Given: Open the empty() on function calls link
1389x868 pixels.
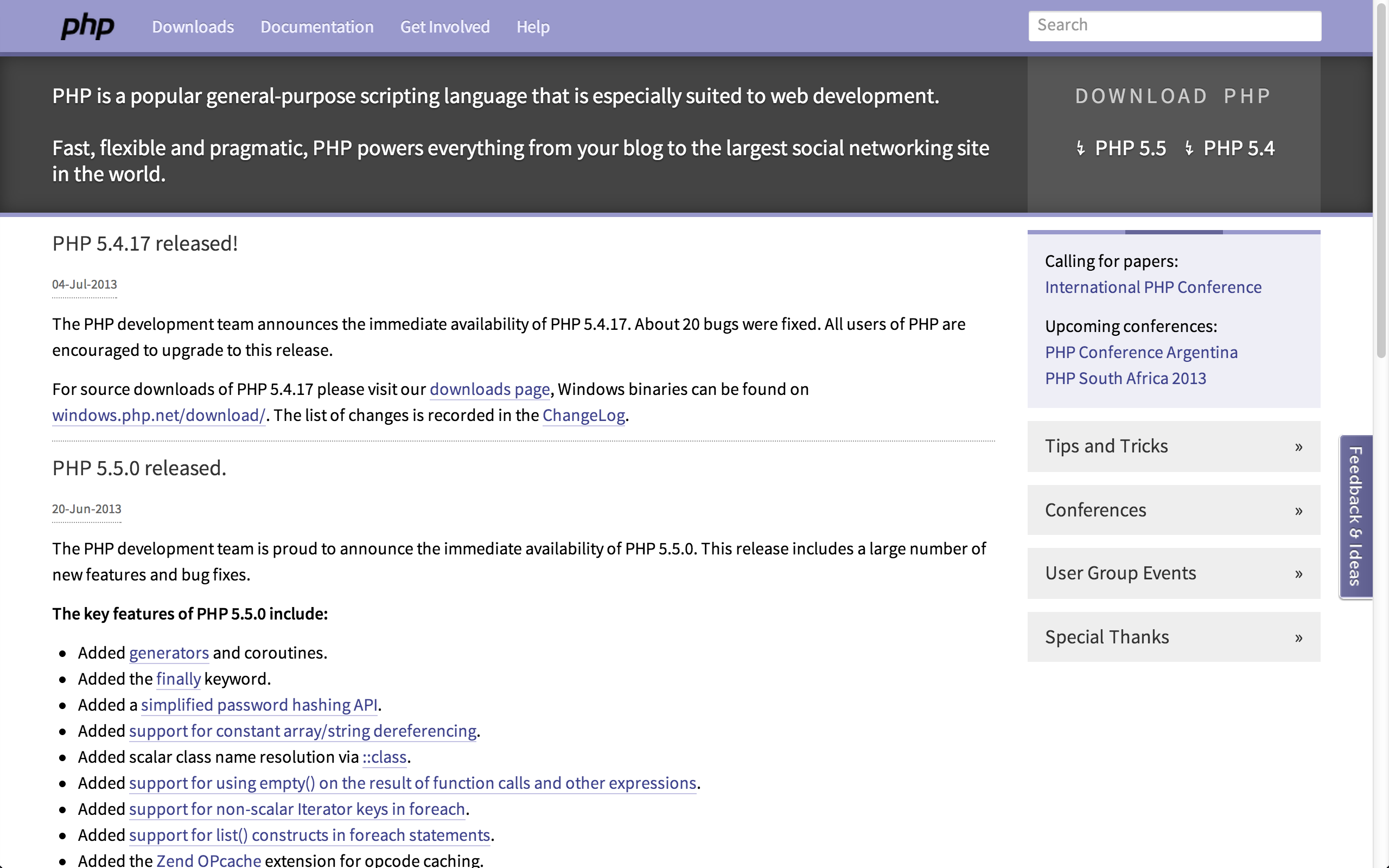Looking at the screenshot, I should coord(413,783).
